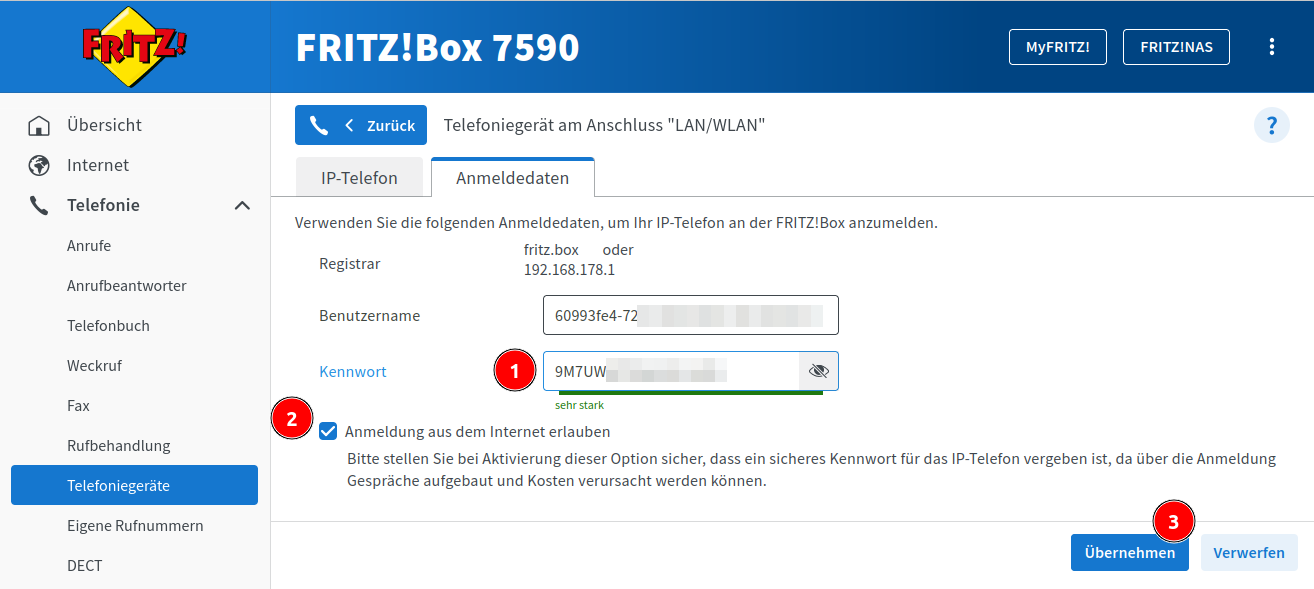1314x589 pixels.
Task: Click the Übernehmen button
Action: (1129, 553)
